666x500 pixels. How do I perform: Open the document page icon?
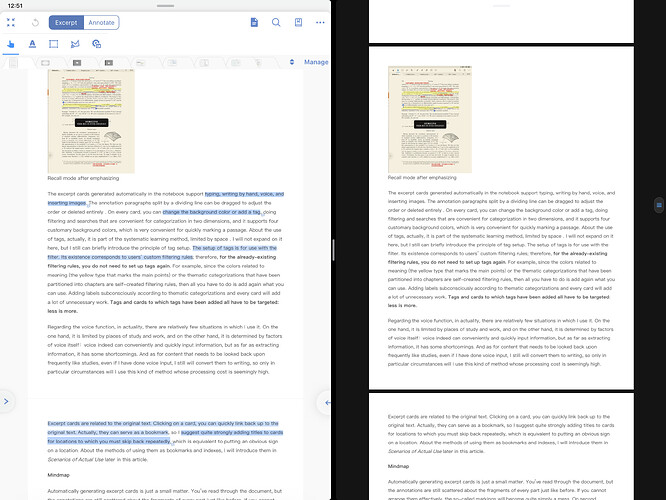254,23
